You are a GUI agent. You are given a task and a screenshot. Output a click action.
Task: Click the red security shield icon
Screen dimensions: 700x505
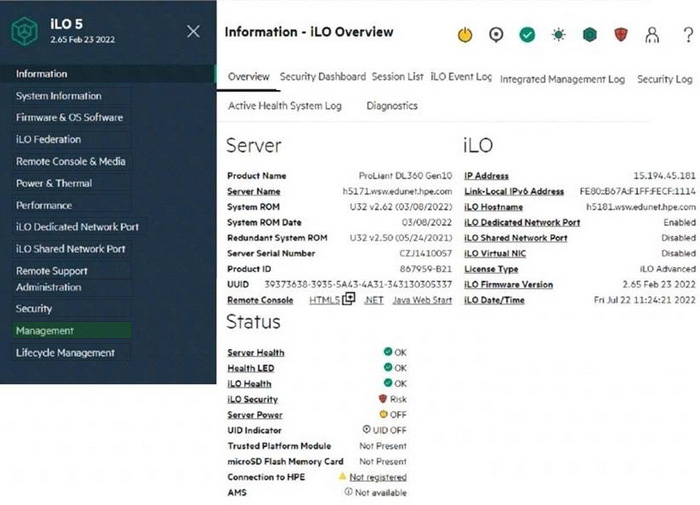click(620, 35)
